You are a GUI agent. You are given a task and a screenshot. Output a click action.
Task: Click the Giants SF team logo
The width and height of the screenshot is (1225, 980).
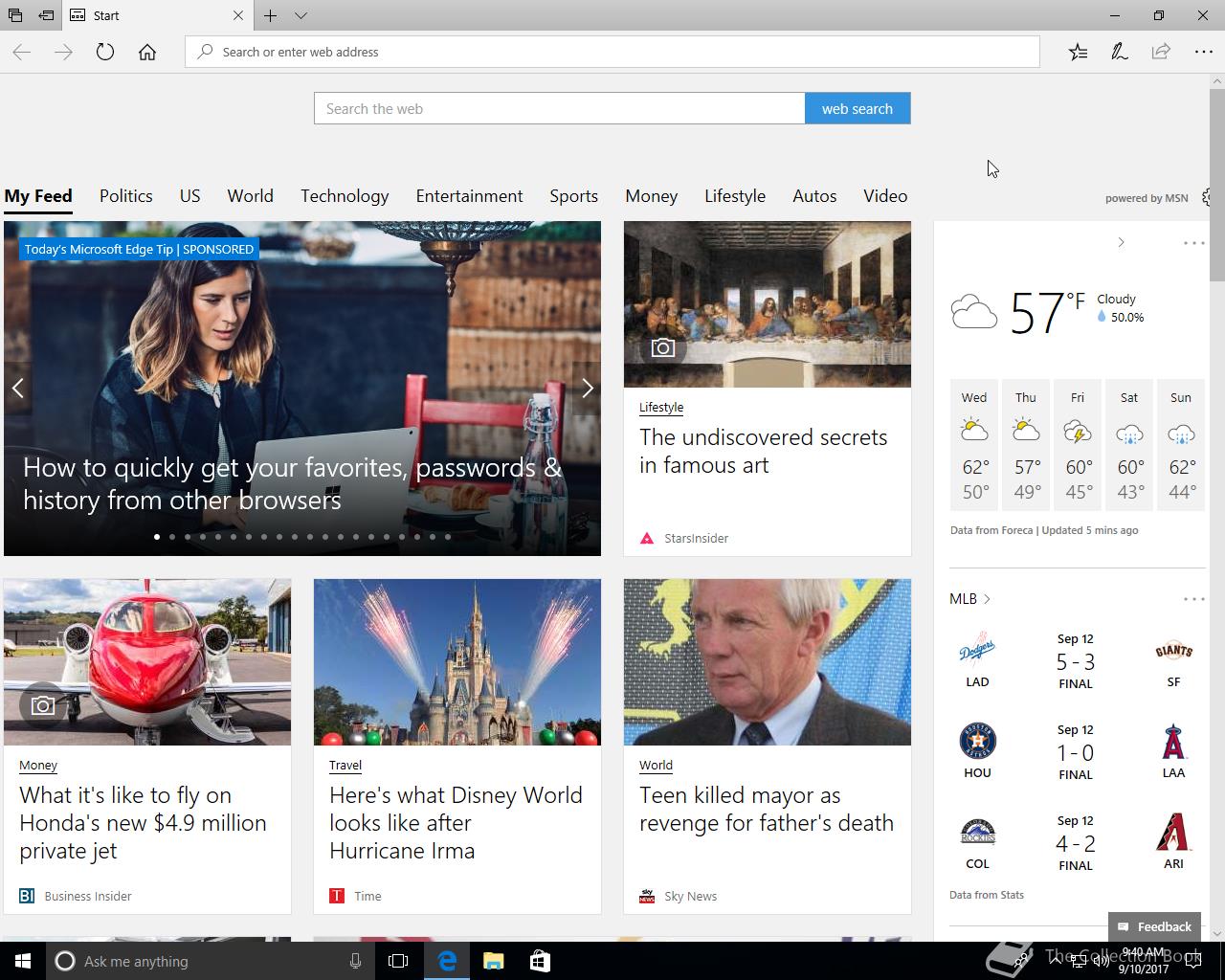click(x=1173, y=651)
